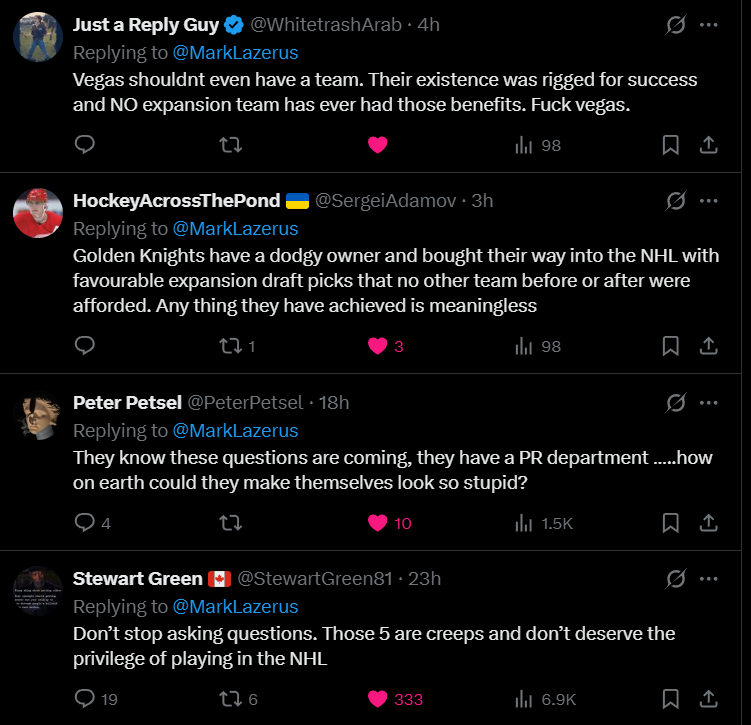Reply to Just a Reply Guy's tweet
Image resolution: width=751 pixels, height=725 pixels.
[86, 145]
